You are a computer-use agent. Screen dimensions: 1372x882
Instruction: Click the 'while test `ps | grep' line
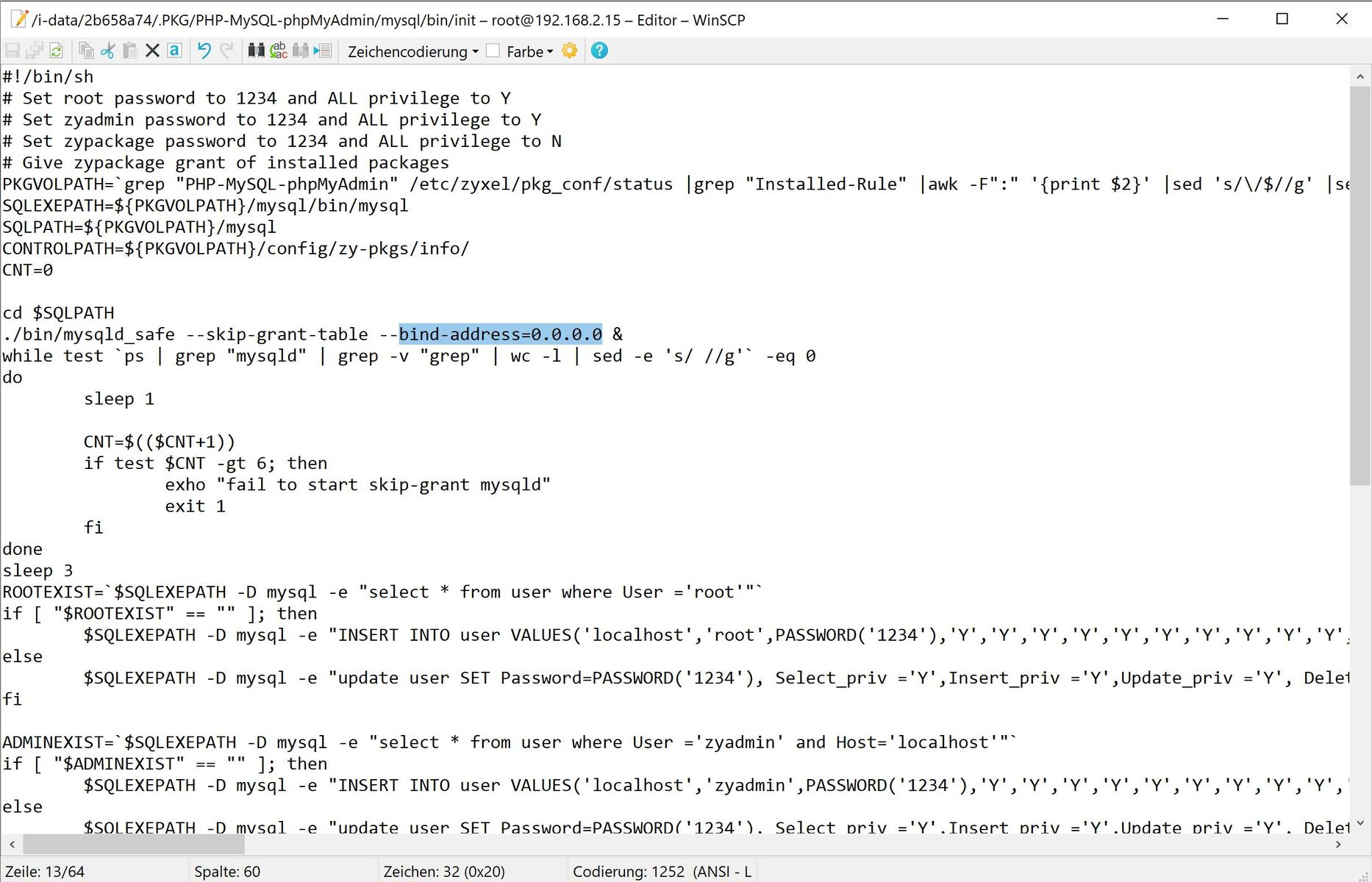pyautogui.click(x=409, y=356)
